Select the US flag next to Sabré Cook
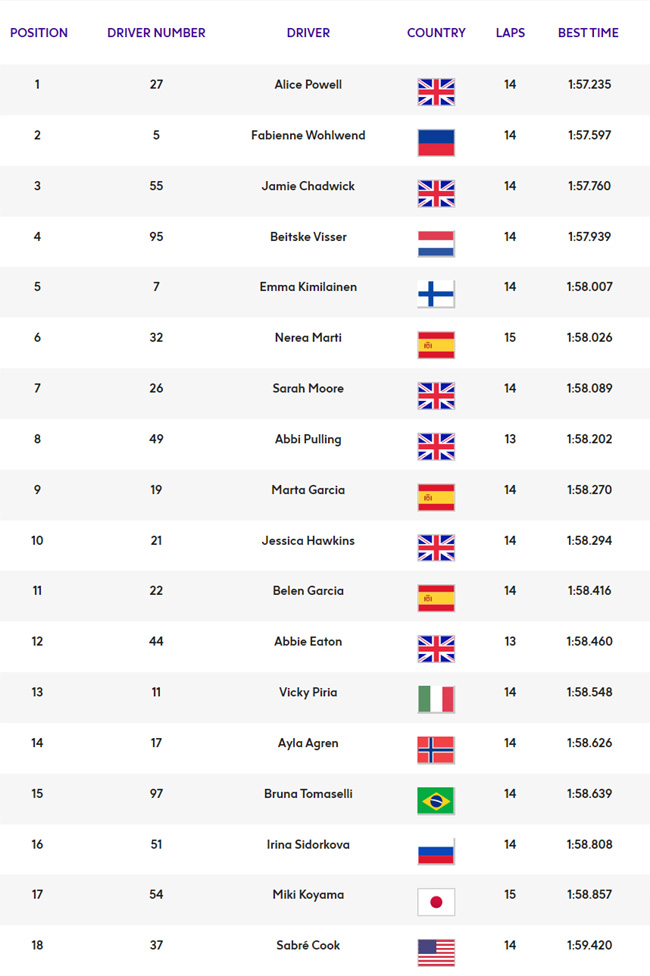Viewport: 650px width, 976px height. tap(436, 953)
